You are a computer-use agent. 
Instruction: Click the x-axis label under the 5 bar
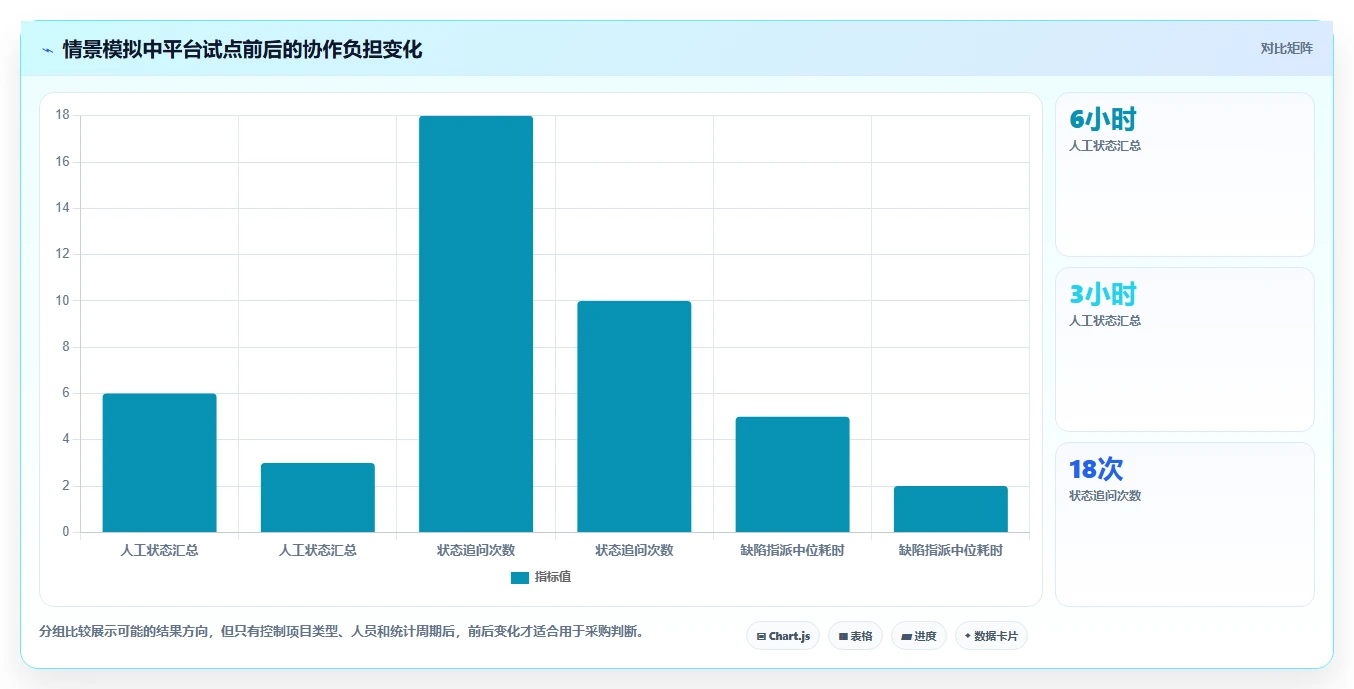[792, 550]
